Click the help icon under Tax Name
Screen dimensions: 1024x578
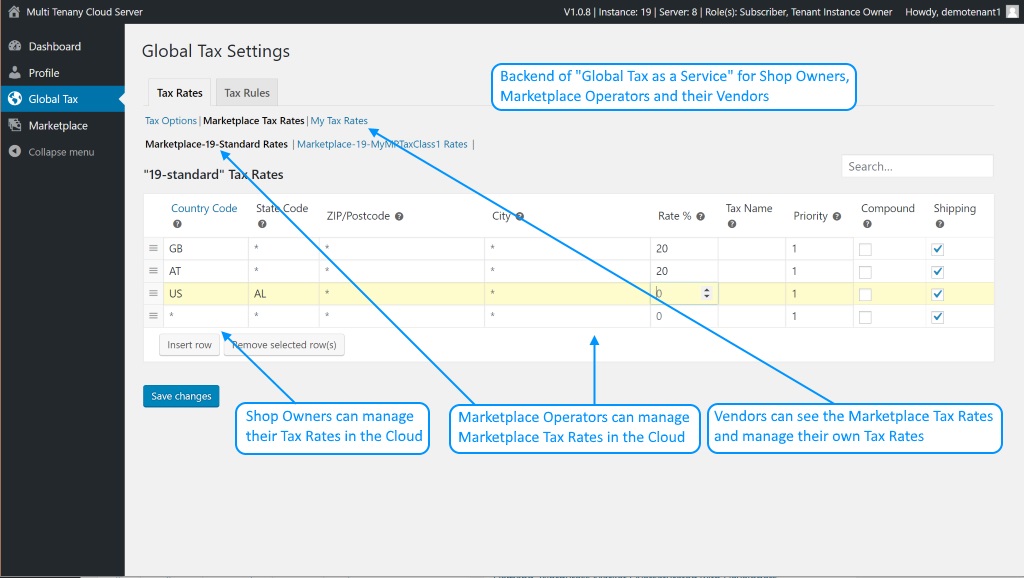731,224
